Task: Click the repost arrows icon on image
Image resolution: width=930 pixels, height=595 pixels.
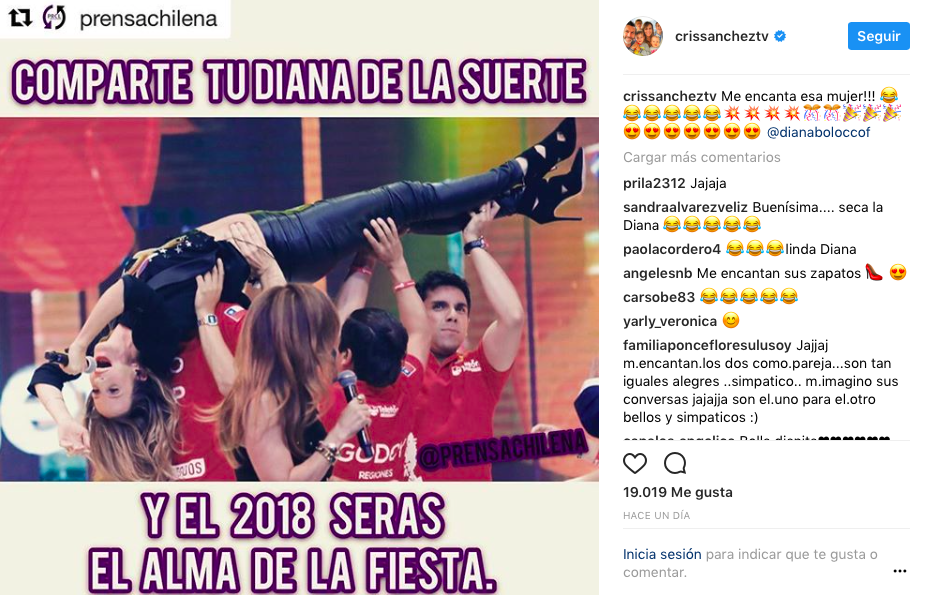Action: point(20,18)
